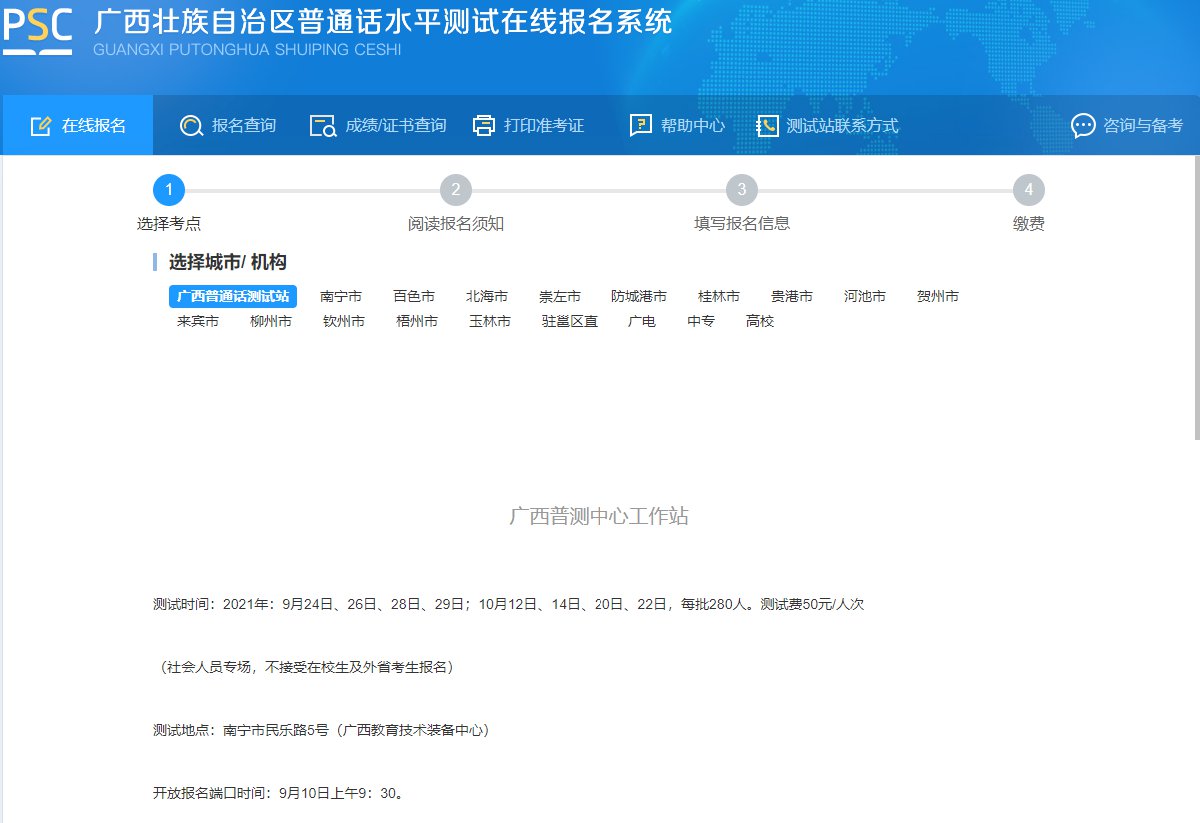
Task: Open the 帮助中心 menu item
Action: [x=692, y=126]
